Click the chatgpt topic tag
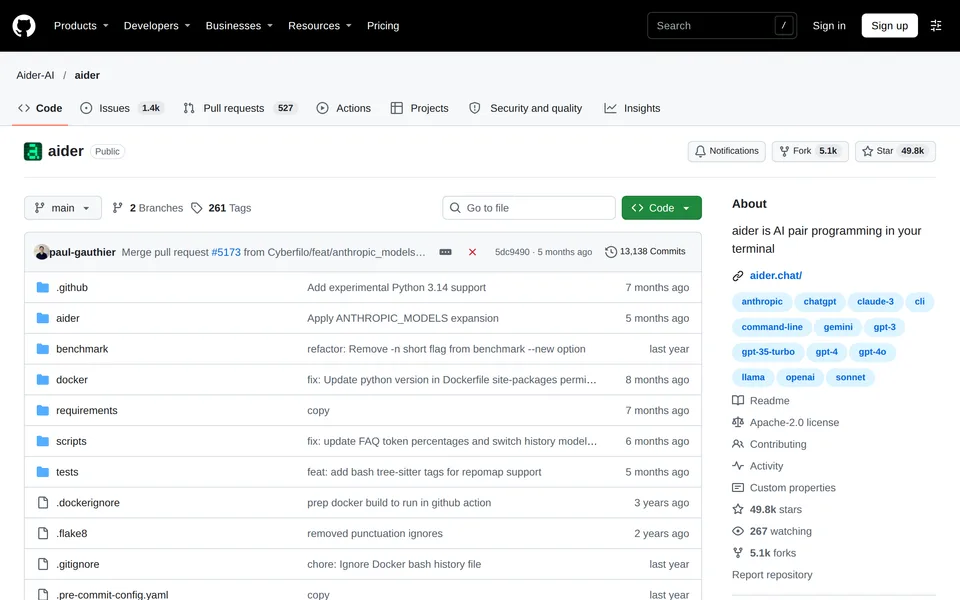 point(819,302)
